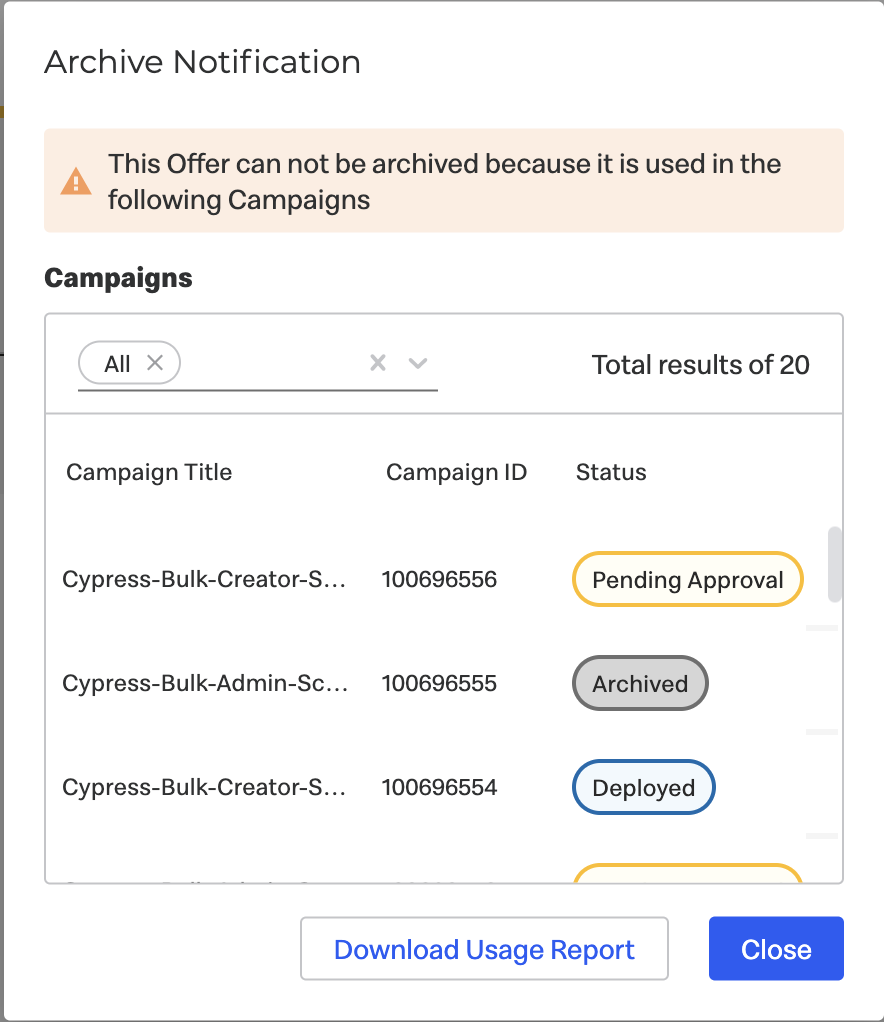
Task: Expand the status filter dropdown chevron
Action: point(418,363)
